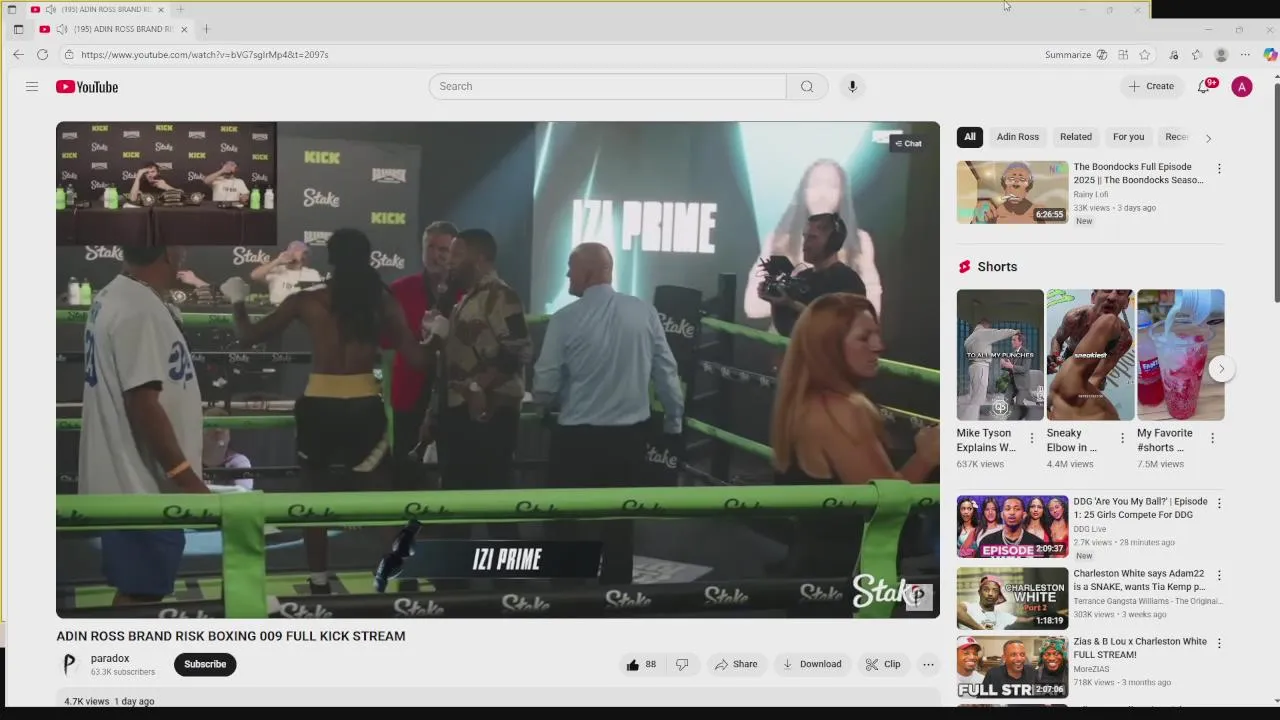Mute the tab via speaker icon, back window
Viewport: 1280px width, 720px height.
click(x=50, y=9)
